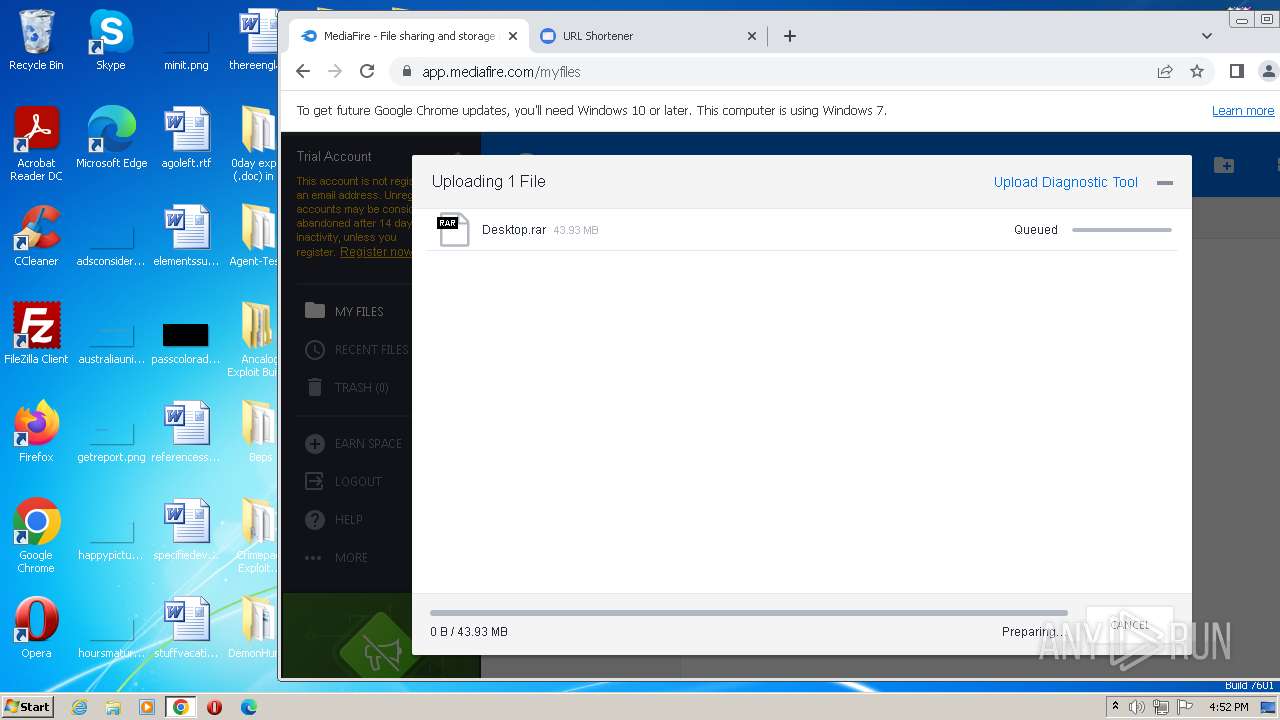Reload the MediaFire page
The height and width of the screenshot is (720, 1280).
pos(367,71)
